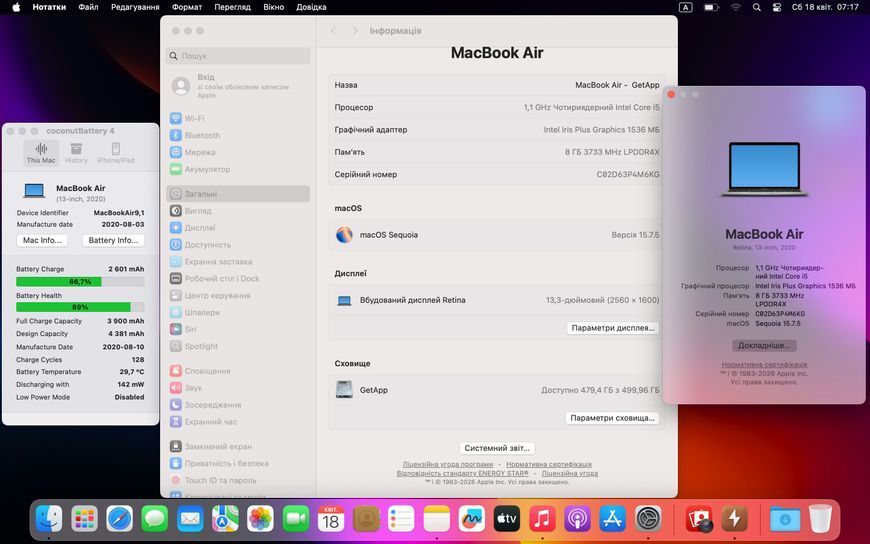Open Параметри дисплея... button
The width and height of the screenshot is (870, 544).
(613, 328)
